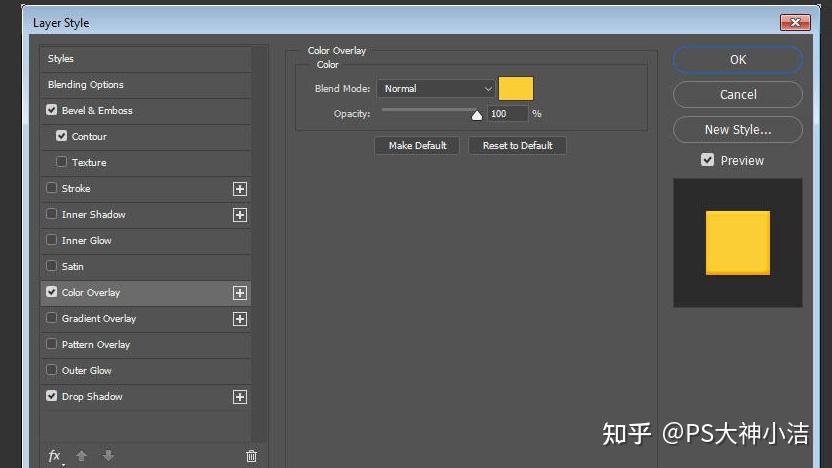Screen dimensions: 832x468
Task: Open the yellow overlay color swatch
Action: click(x=516, y=89)
